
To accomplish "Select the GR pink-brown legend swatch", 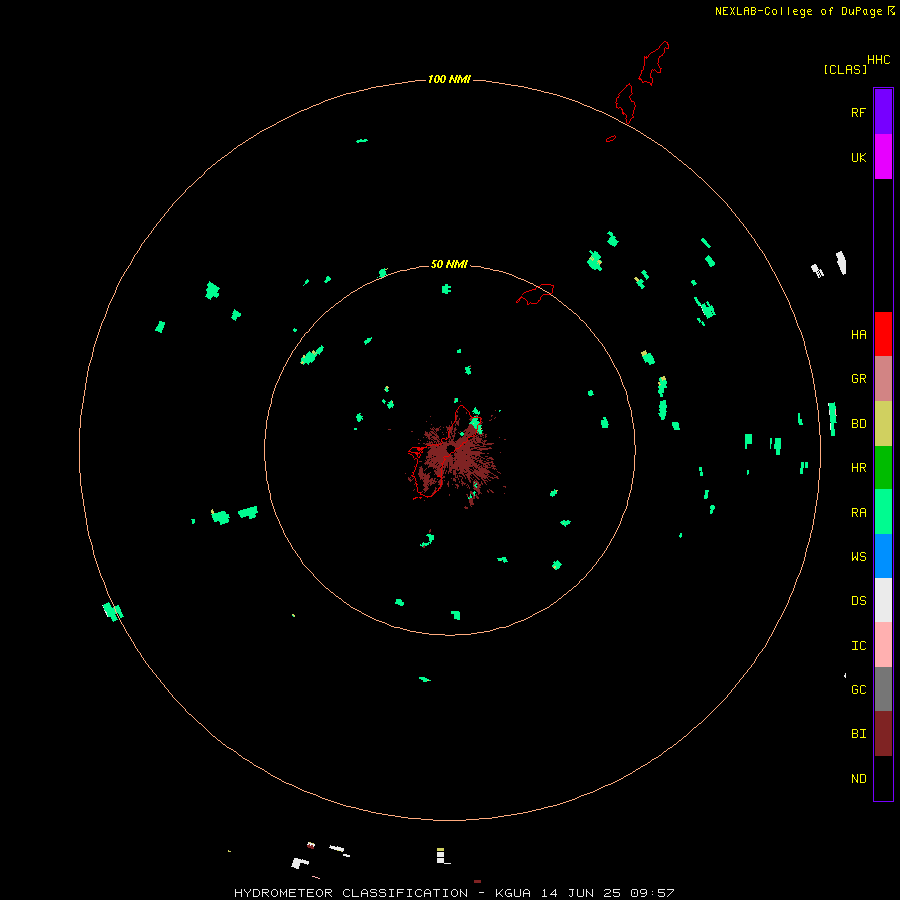I will point(883,379).
